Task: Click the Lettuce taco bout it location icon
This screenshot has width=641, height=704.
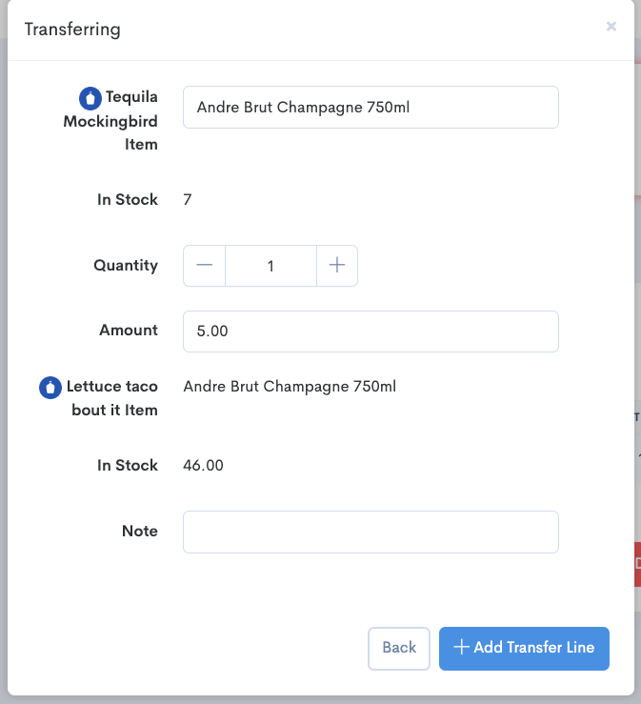Action: click(50, 387)
